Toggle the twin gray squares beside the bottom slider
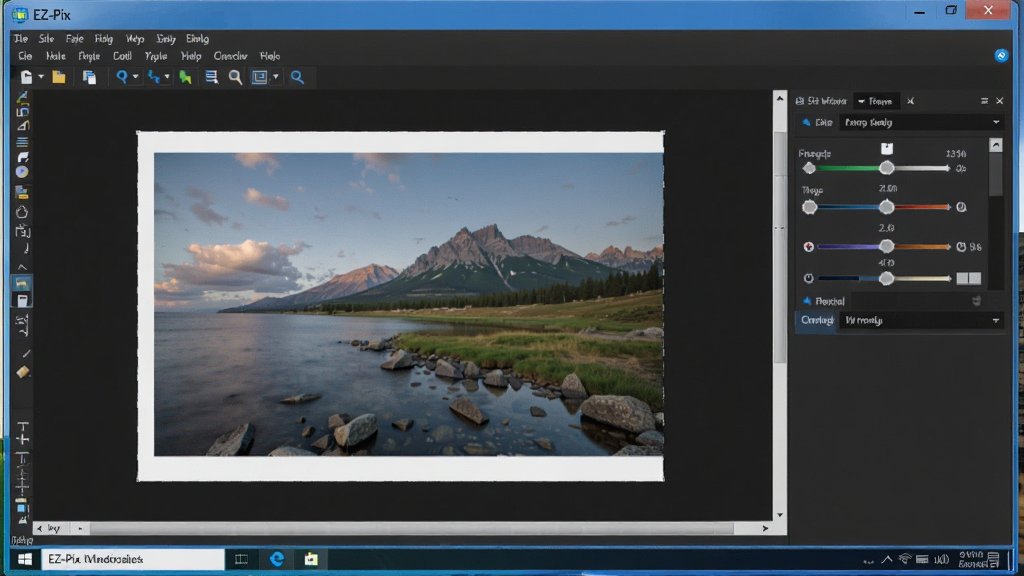The height and width of the screenshot is (576, 1024). coord(968,278)
